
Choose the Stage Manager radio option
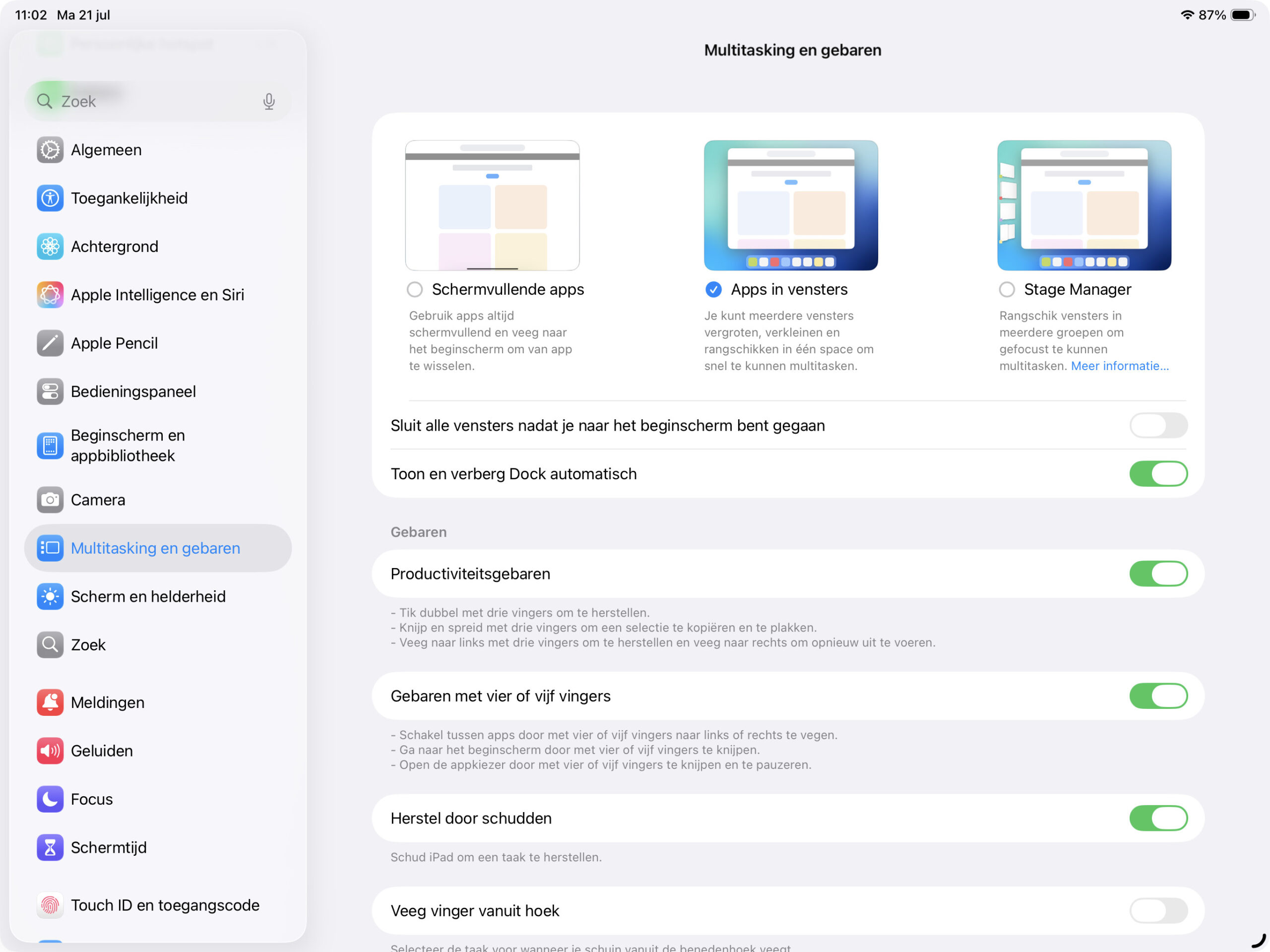[1007, 289]
